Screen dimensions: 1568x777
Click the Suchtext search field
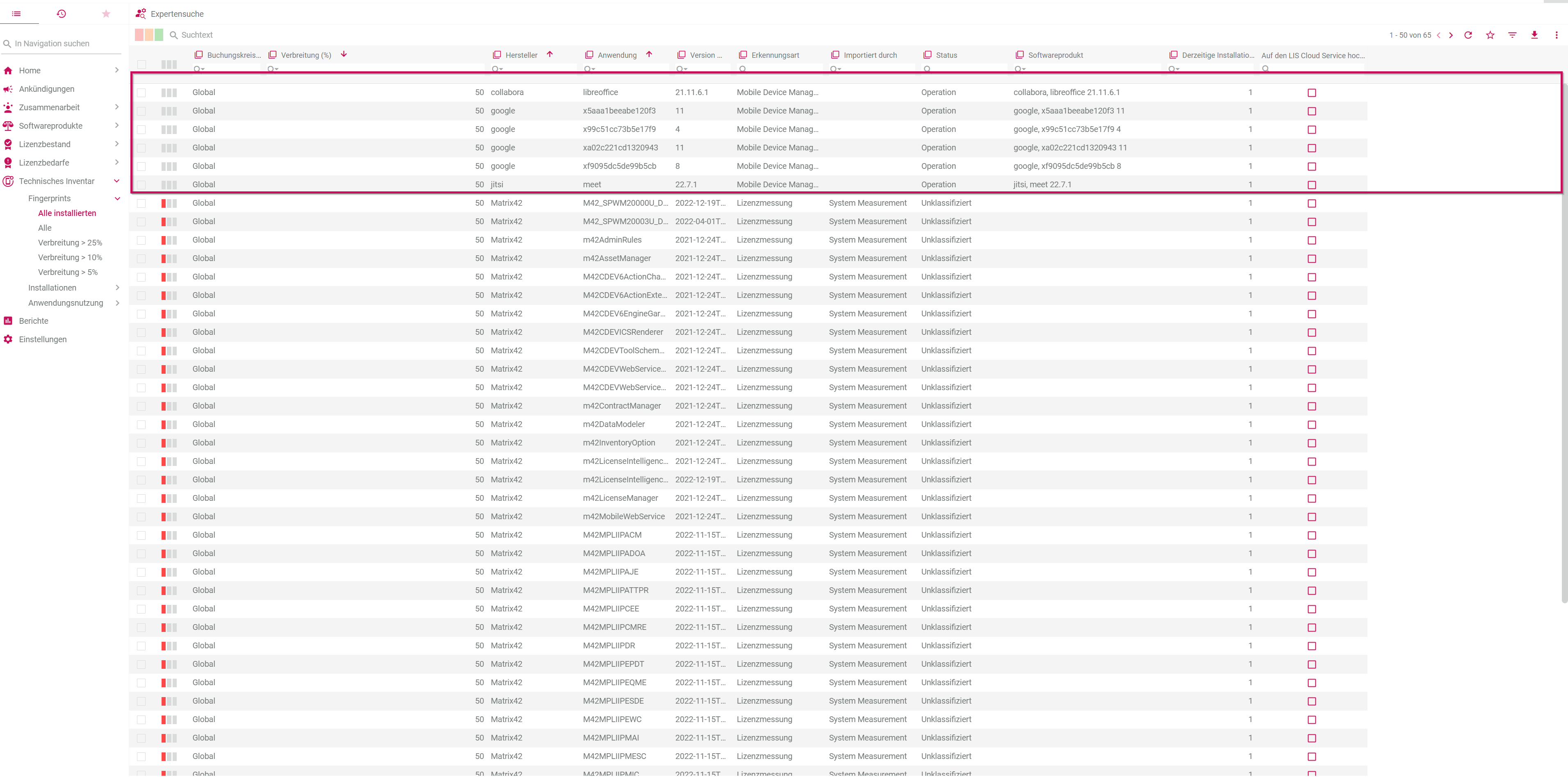click(197, 35)
